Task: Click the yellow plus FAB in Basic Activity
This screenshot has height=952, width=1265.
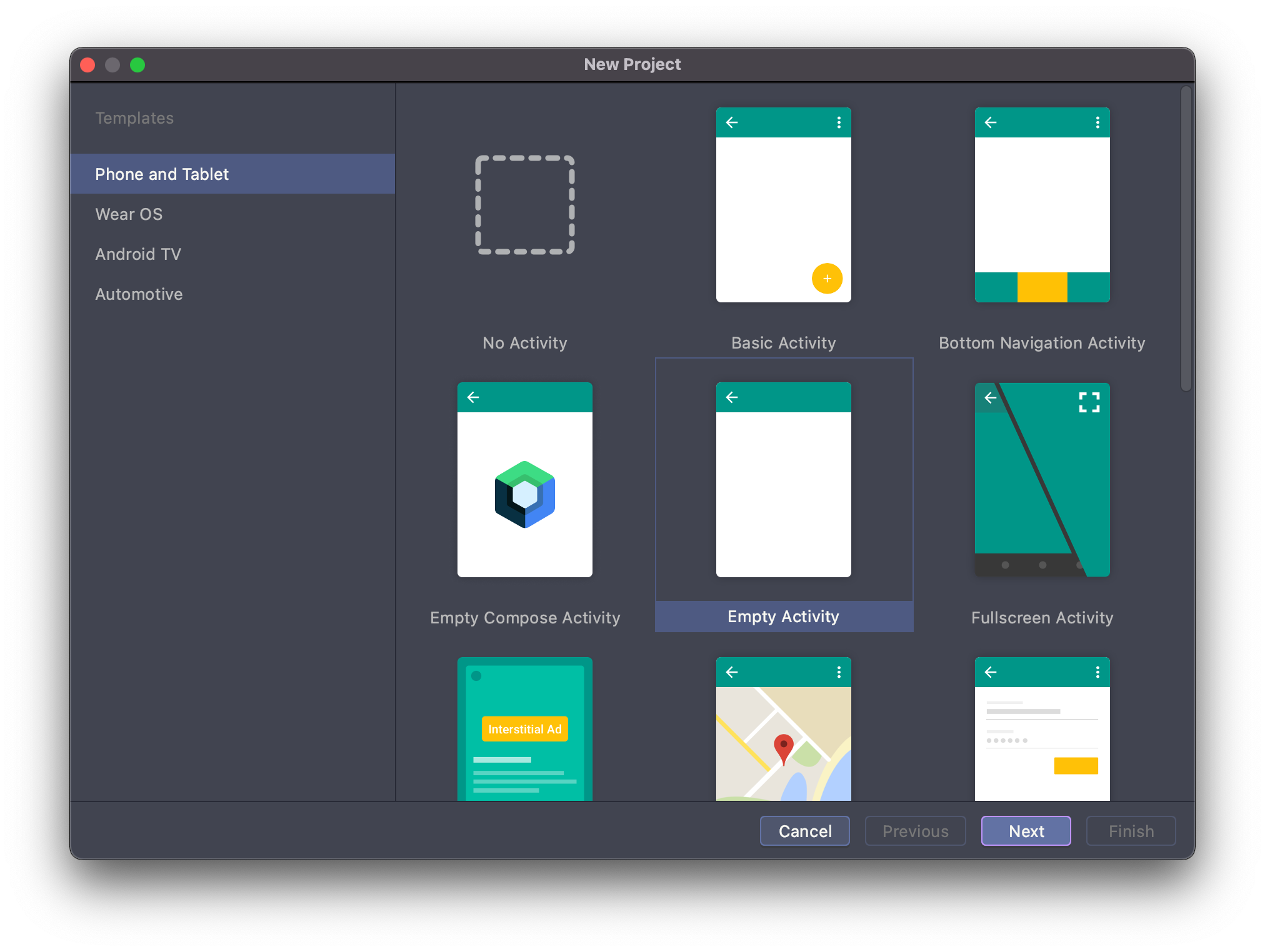Action: [827, 279]
